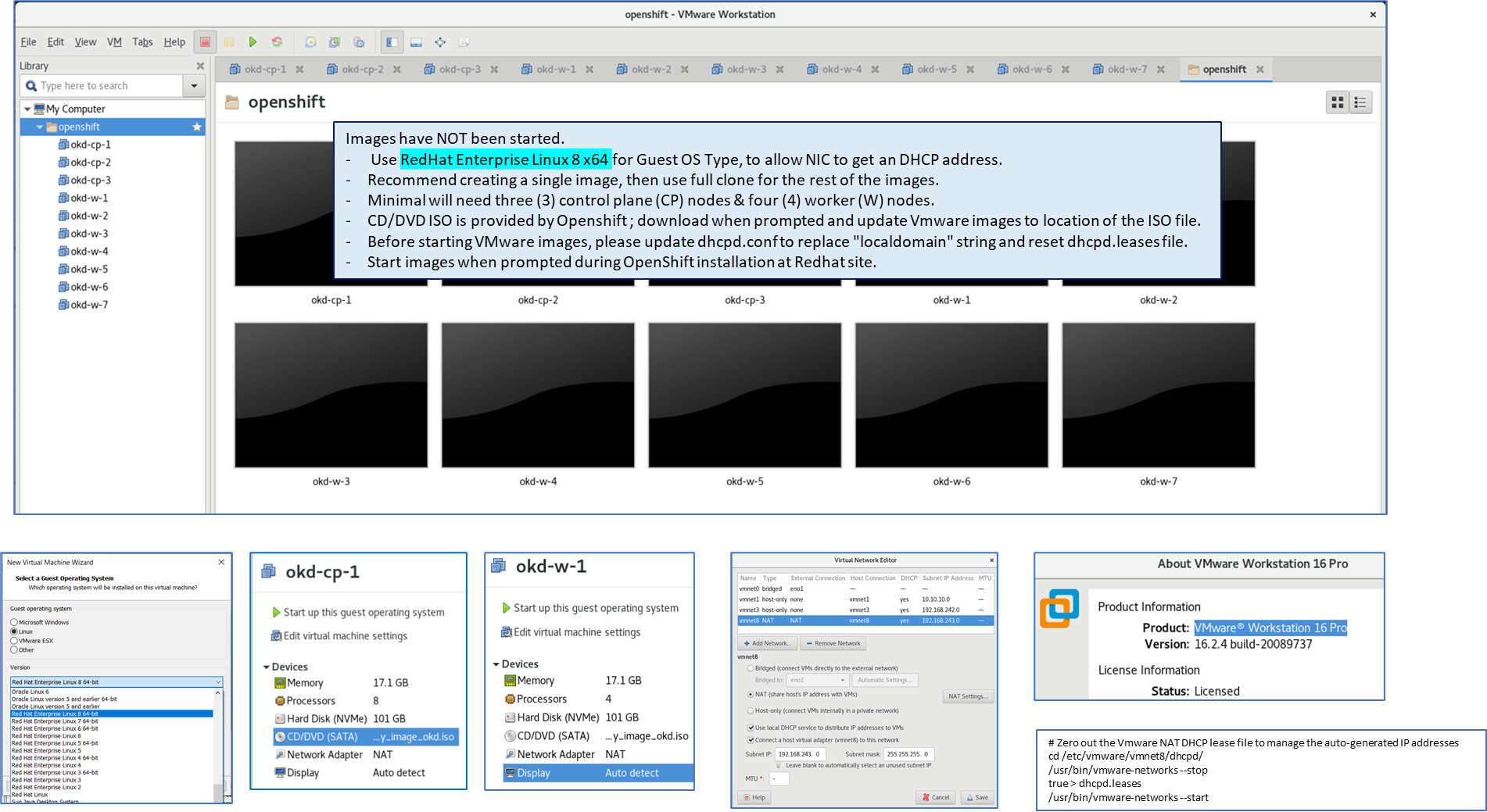Click Add Network button
This screenshot has width=1487, height=812.
click(766, 643)
